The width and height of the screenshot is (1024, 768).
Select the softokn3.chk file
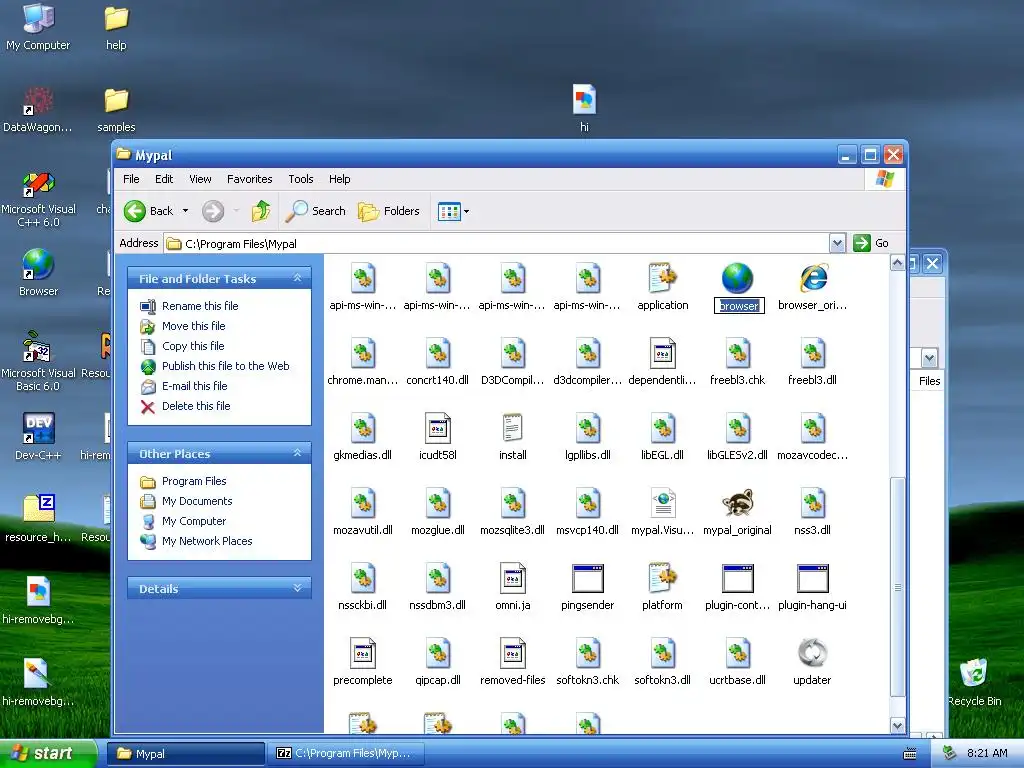[x=587, y=653]
